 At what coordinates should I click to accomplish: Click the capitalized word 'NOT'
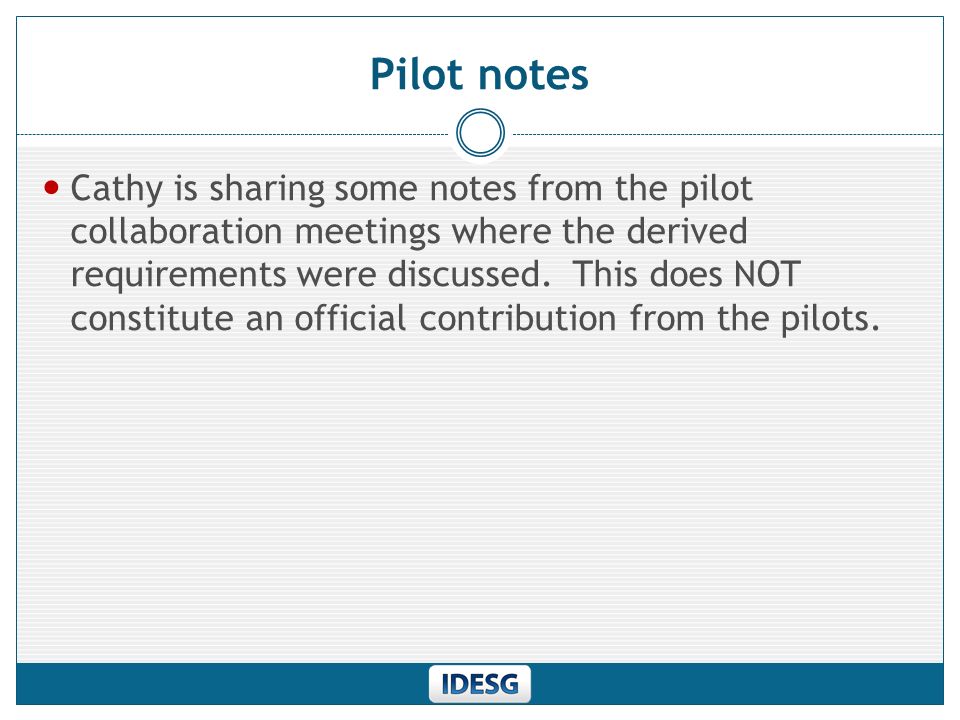point(767,274)
